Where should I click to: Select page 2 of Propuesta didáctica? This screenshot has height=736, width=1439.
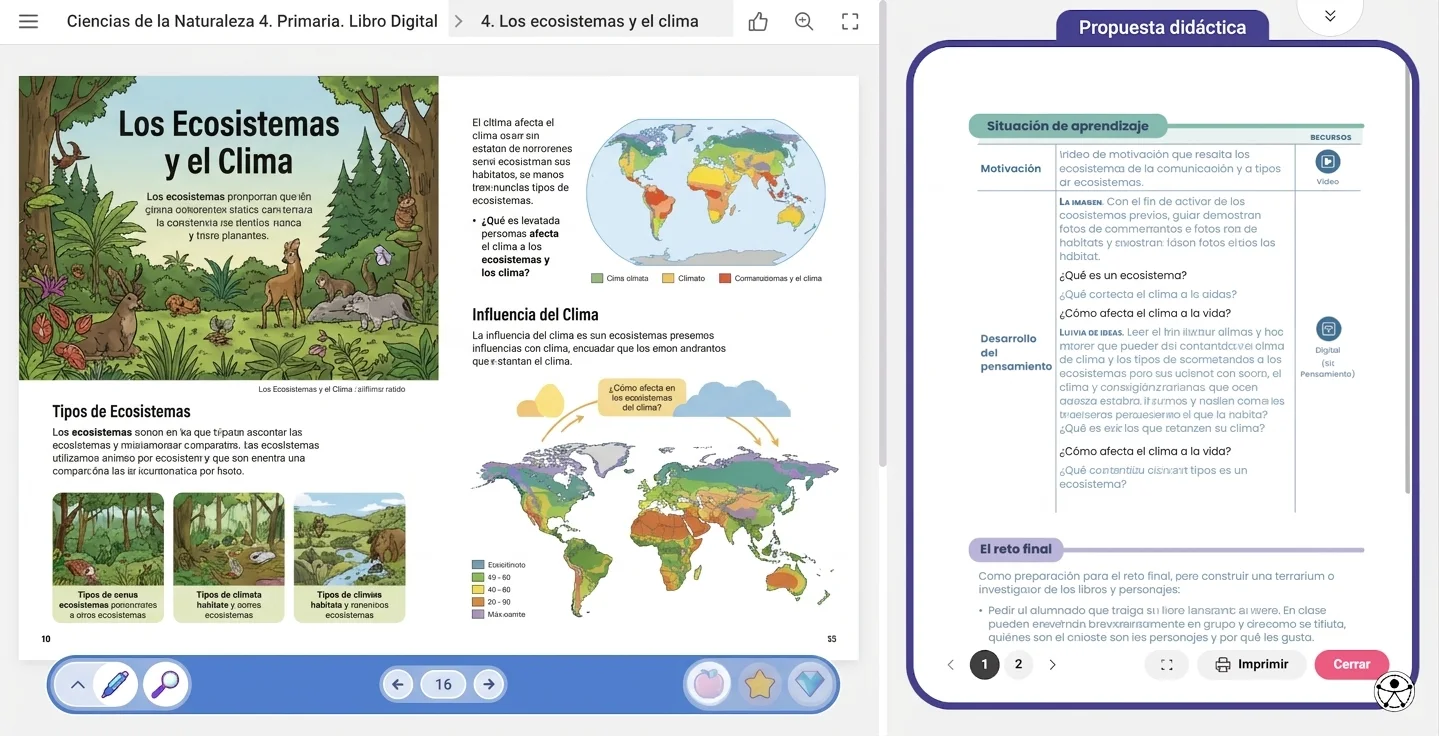(1018, 664)
